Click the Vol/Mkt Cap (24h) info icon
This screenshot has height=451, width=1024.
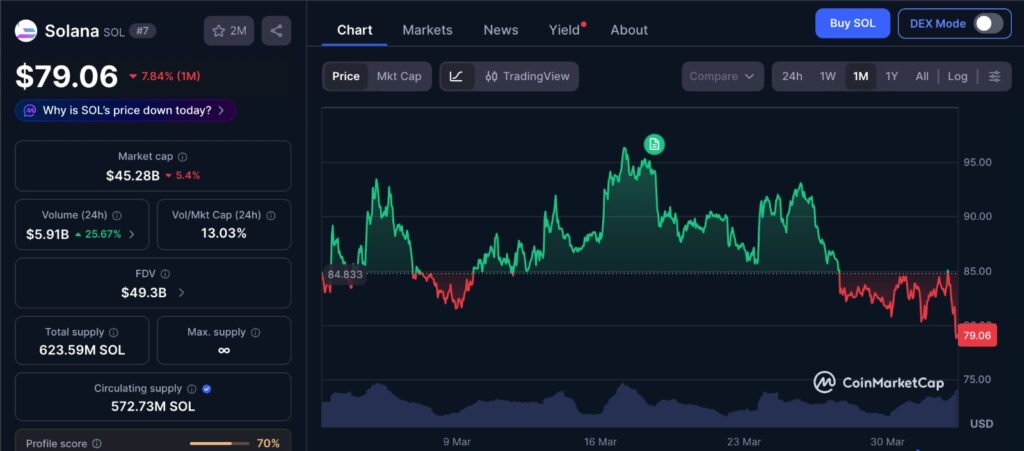[x=270, y=215]
